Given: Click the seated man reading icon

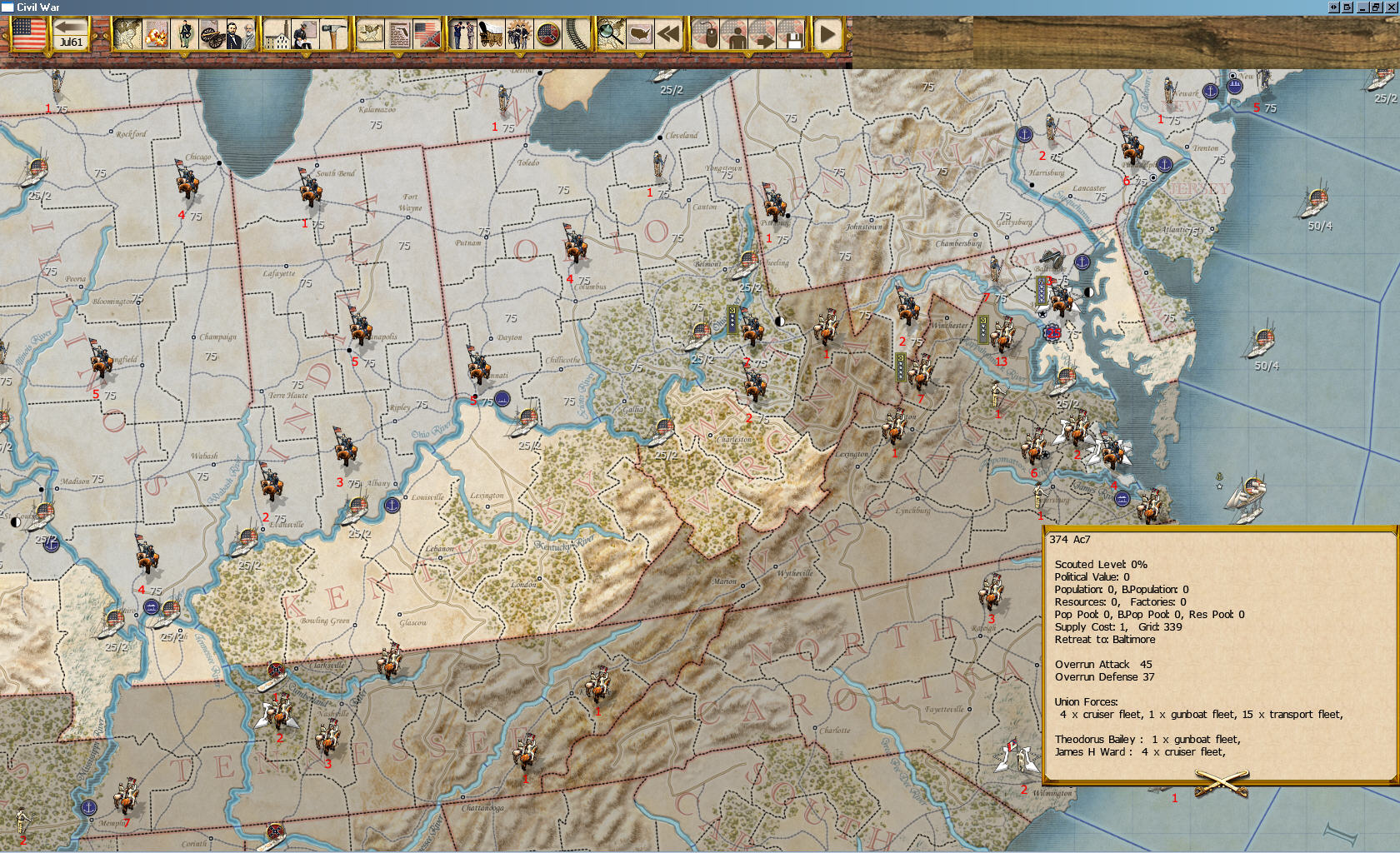Looking at the screenshot, I should point(304,35).
